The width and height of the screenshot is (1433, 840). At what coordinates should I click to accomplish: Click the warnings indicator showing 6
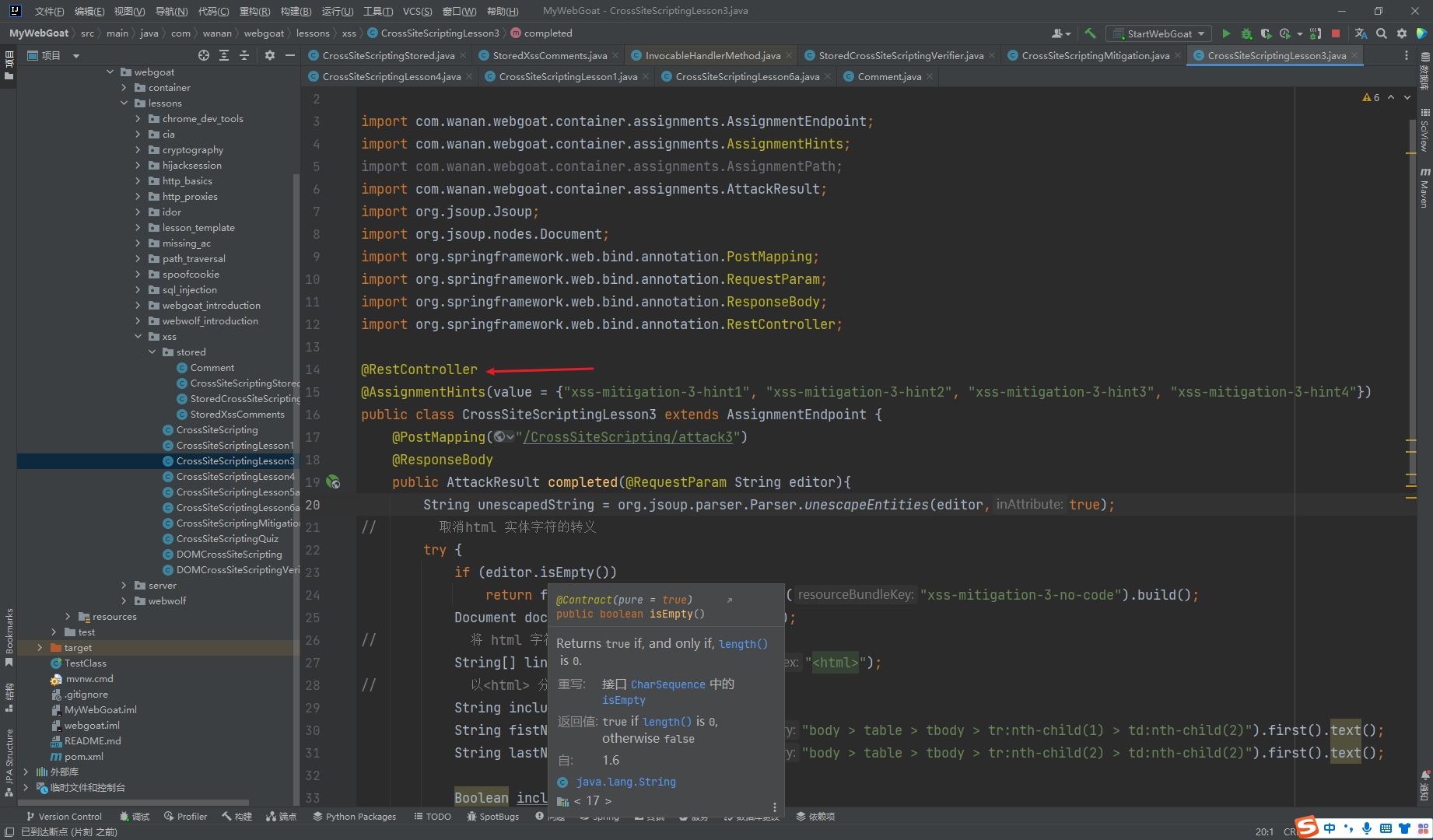click(1371, 97)
